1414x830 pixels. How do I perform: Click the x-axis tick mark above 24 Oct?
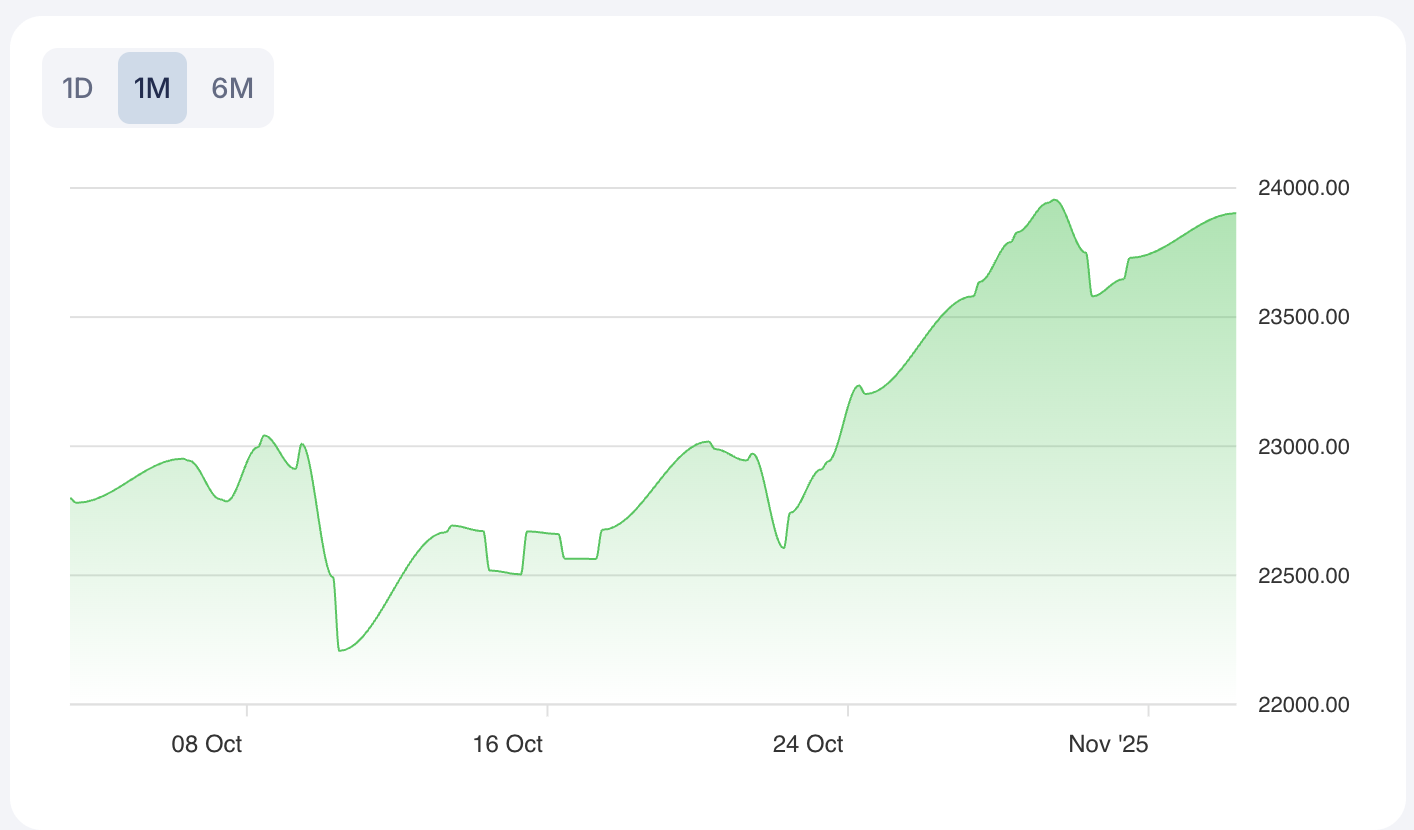point(848,710)
